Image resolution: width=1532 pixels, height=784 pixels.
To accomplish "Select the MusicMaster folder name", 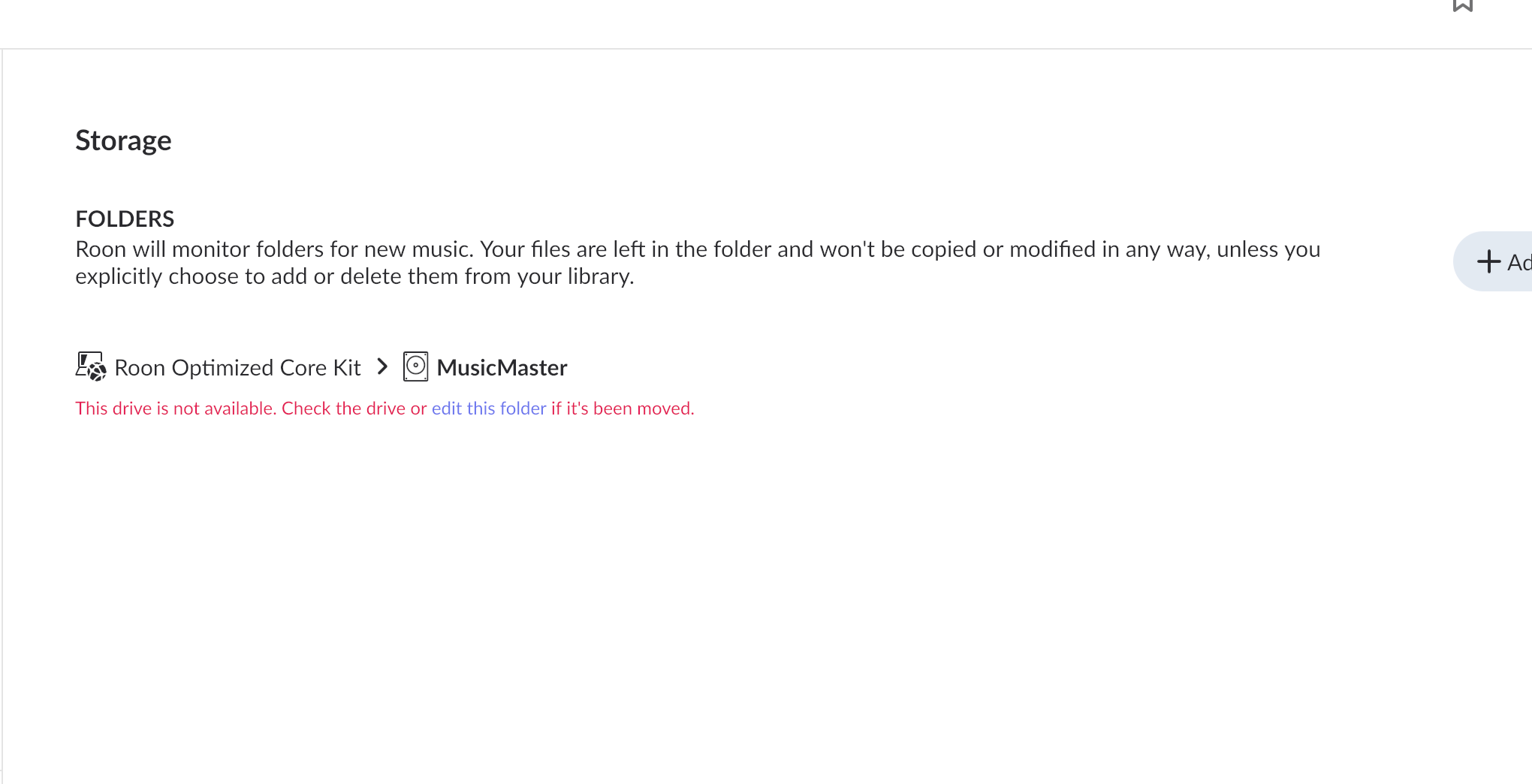I will (502, 368).
